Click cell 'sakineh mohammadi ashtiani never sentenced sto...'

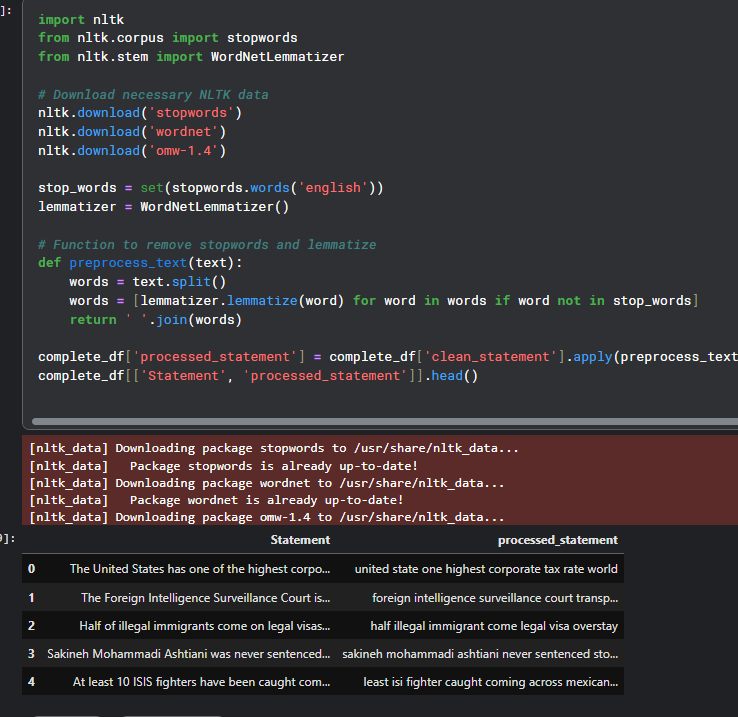480,654
